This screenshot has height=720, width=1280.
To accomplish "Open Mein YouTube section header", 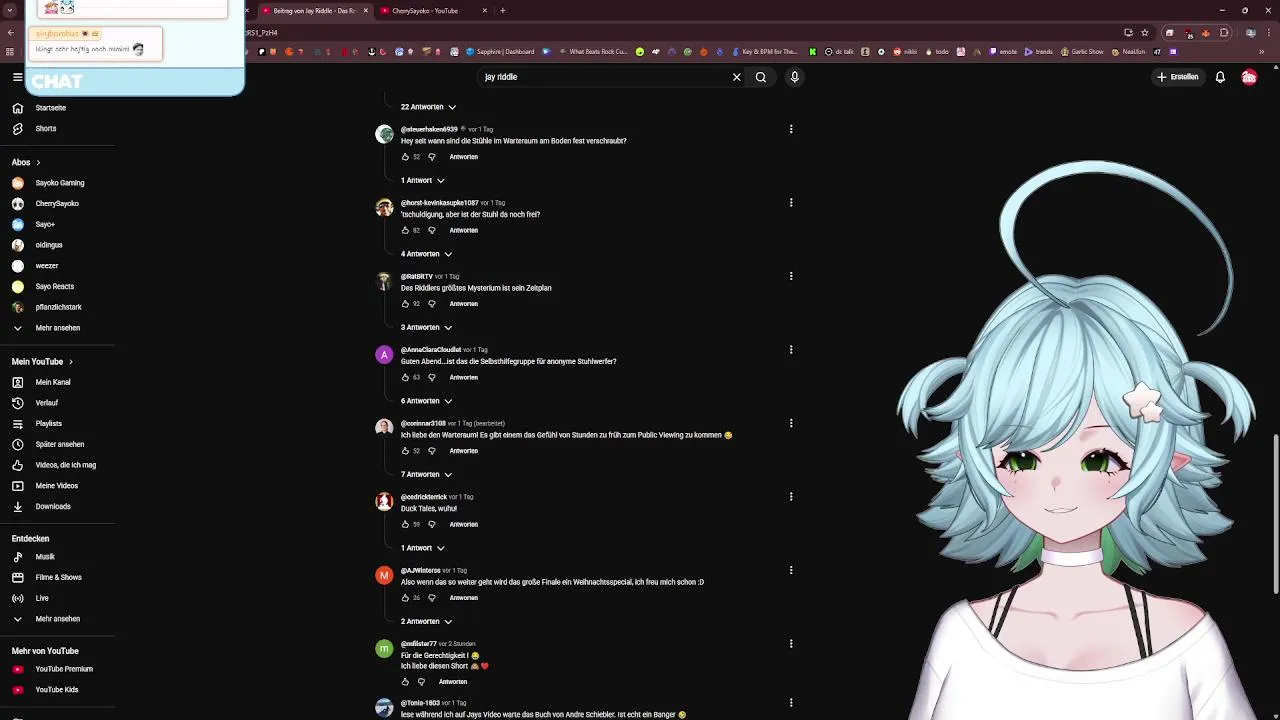I will click(42, 362).
